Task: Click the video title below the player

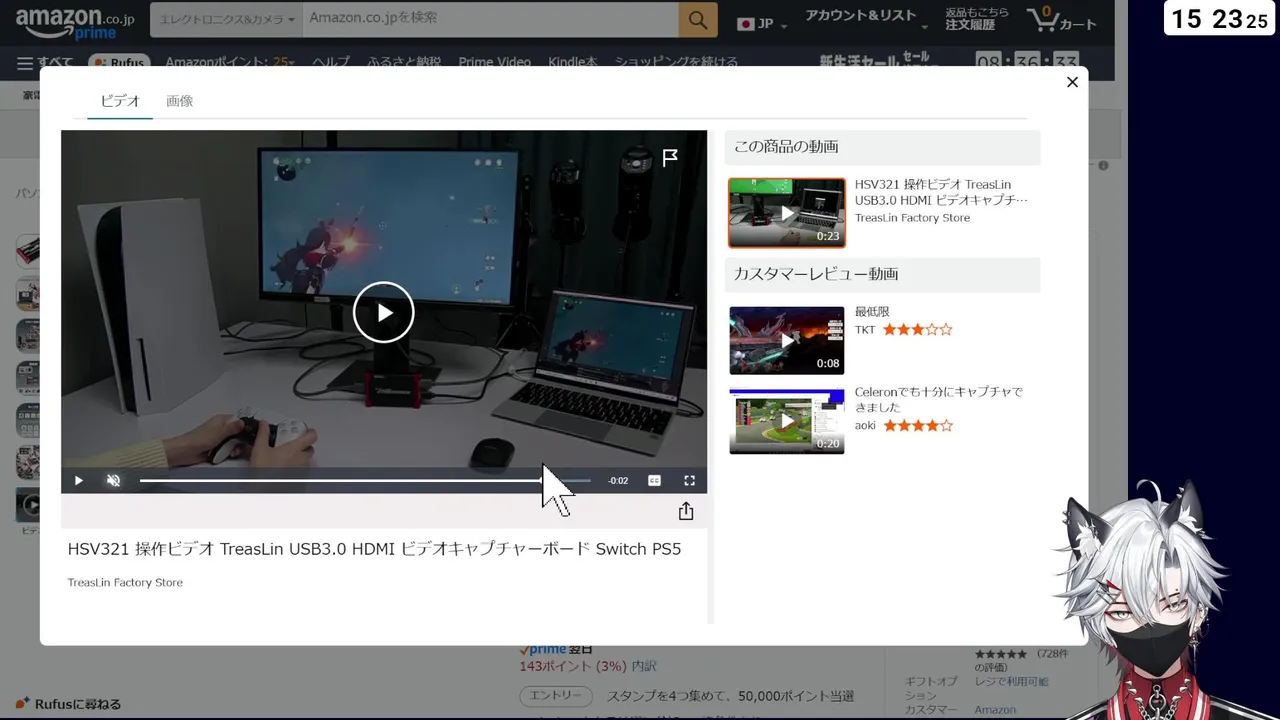Action: tap(374, 549)
